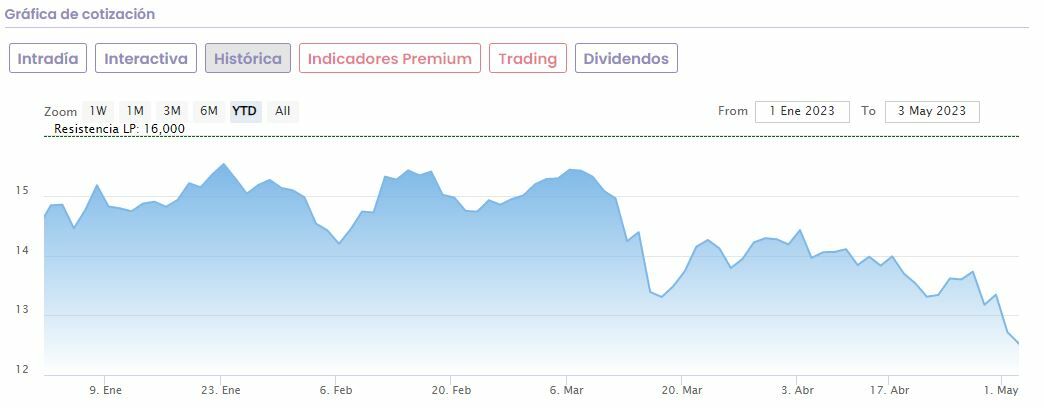
Task: Click the Resistencia LP: 16,000 label
Action: pos(119,129)
